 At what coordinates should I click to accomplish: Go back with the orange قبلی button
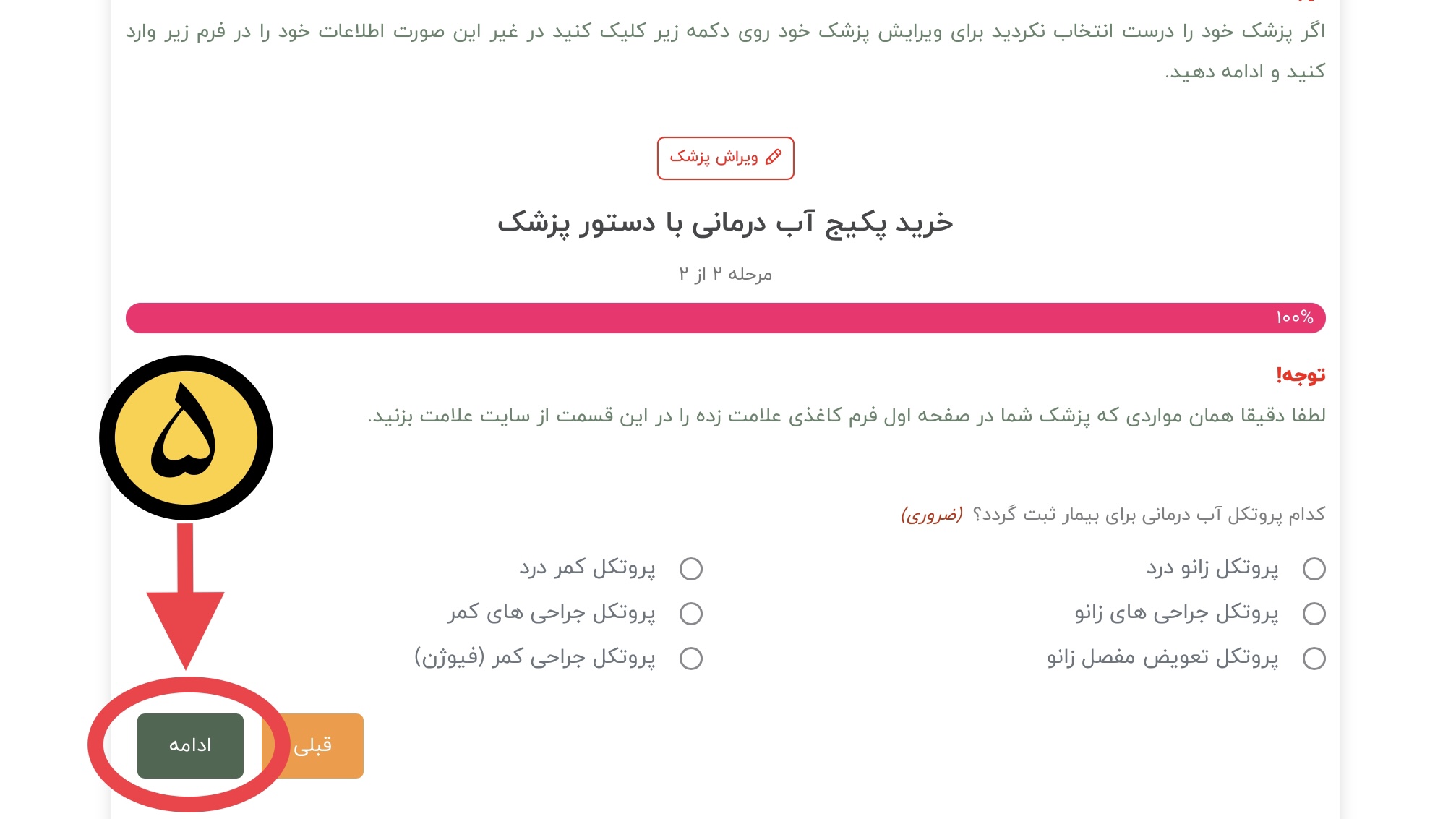312,745
